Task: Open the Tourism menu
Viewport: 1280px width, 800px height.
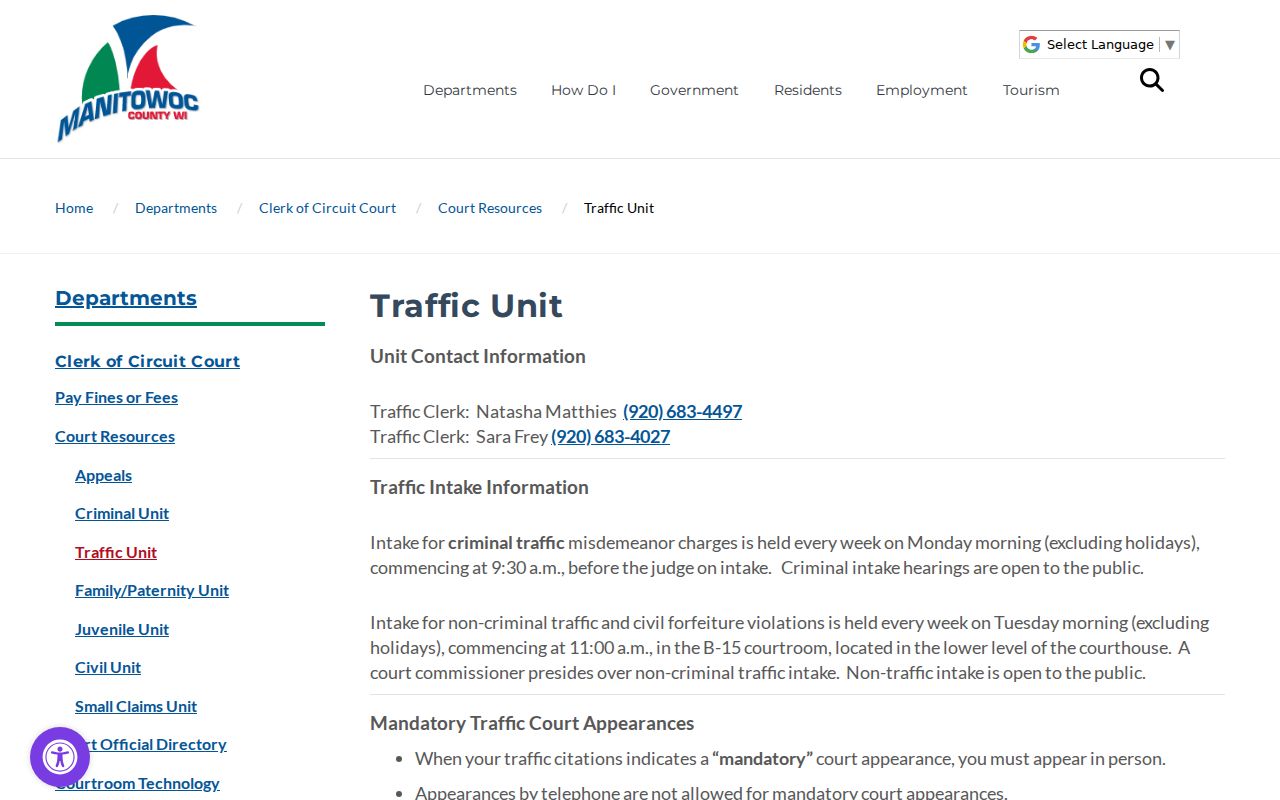Action: [x=1031, y=90]
